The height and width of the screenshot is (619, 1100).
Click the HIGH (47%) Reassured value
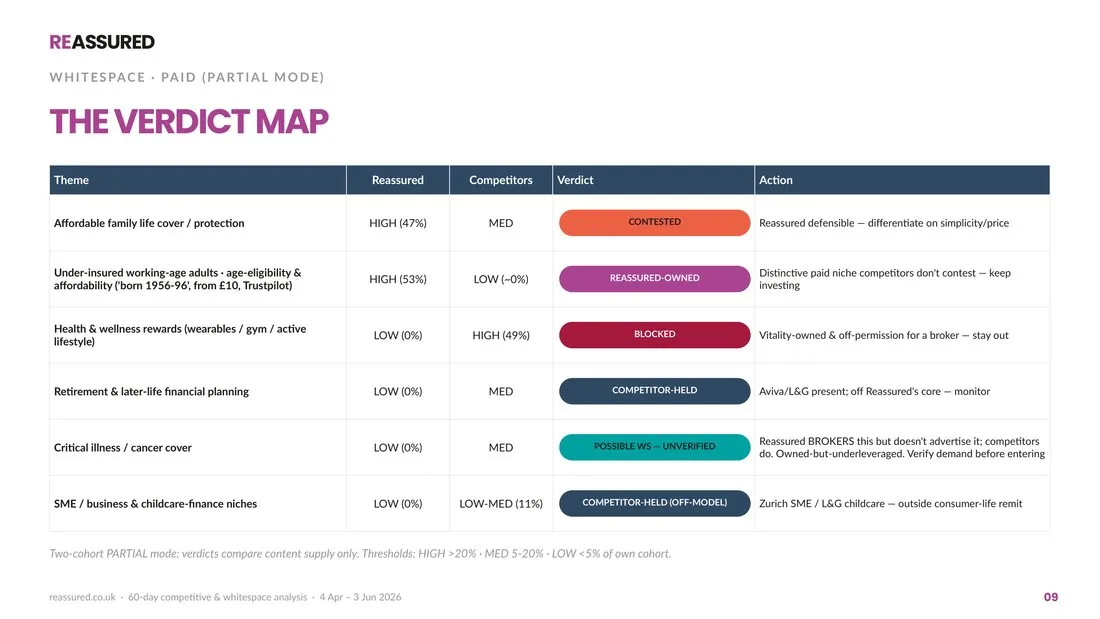398,223
